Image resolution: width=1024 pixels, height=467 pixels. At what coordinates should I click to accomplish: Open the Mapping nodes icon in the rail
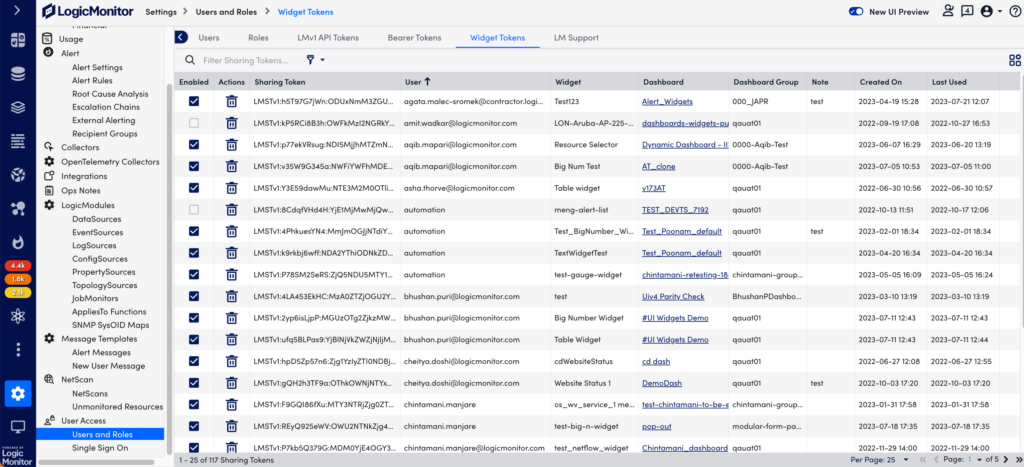(18, 208)
